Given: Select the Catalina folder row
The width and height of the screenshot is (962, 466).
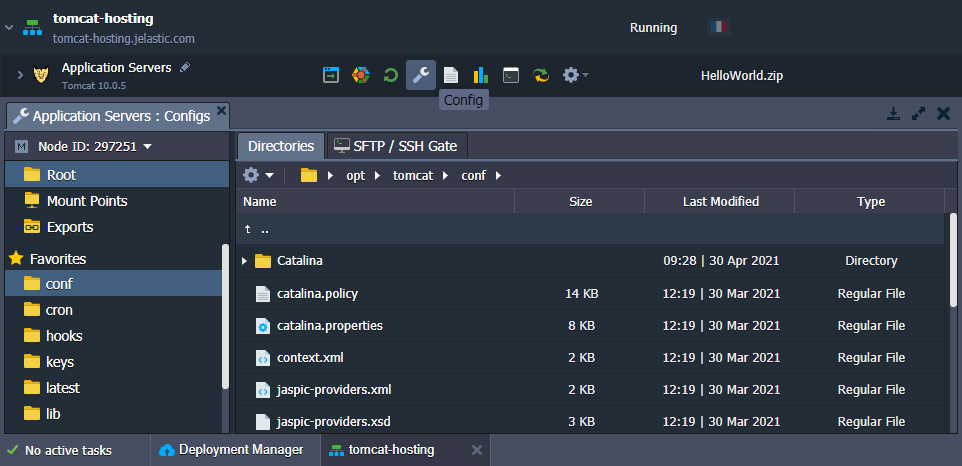Looking at the screenshot, I should [590, 261].
